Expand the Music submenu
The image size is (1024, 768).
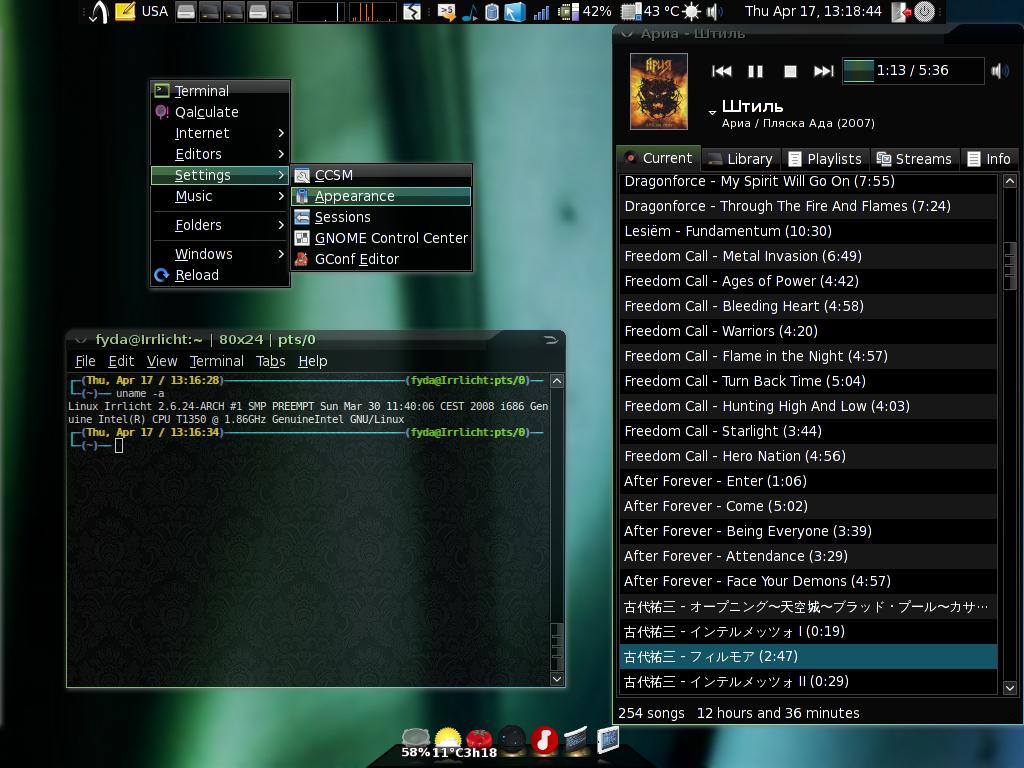(x=220, y=196)
